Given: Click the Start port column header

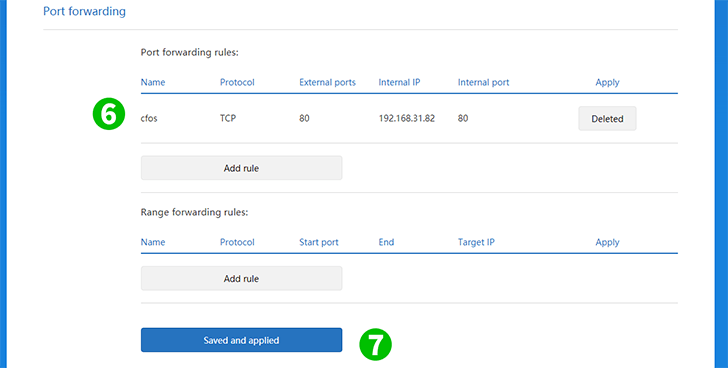Looking at the screenshot, I should click(319, 242).
